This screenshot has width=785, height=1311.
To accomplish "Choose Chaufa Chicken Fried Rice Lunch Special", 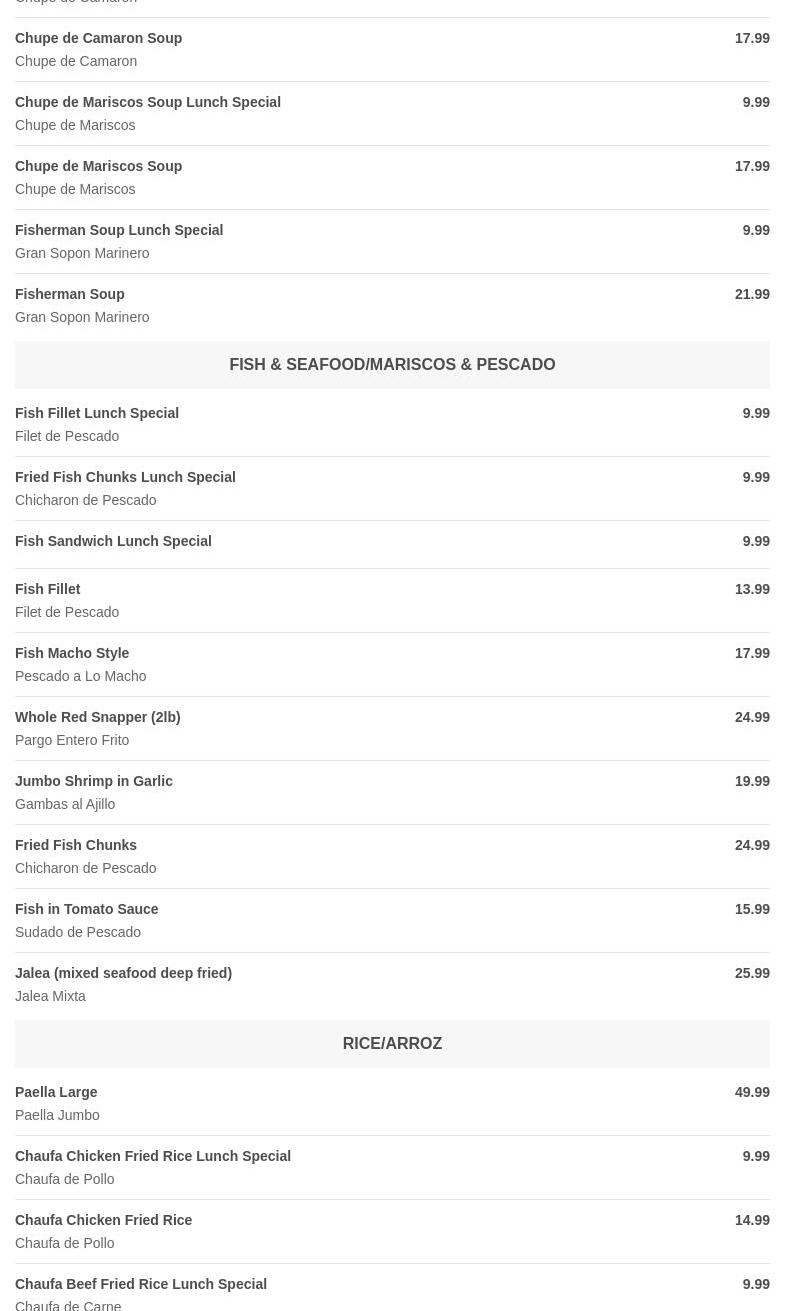I will [153, 1156].
